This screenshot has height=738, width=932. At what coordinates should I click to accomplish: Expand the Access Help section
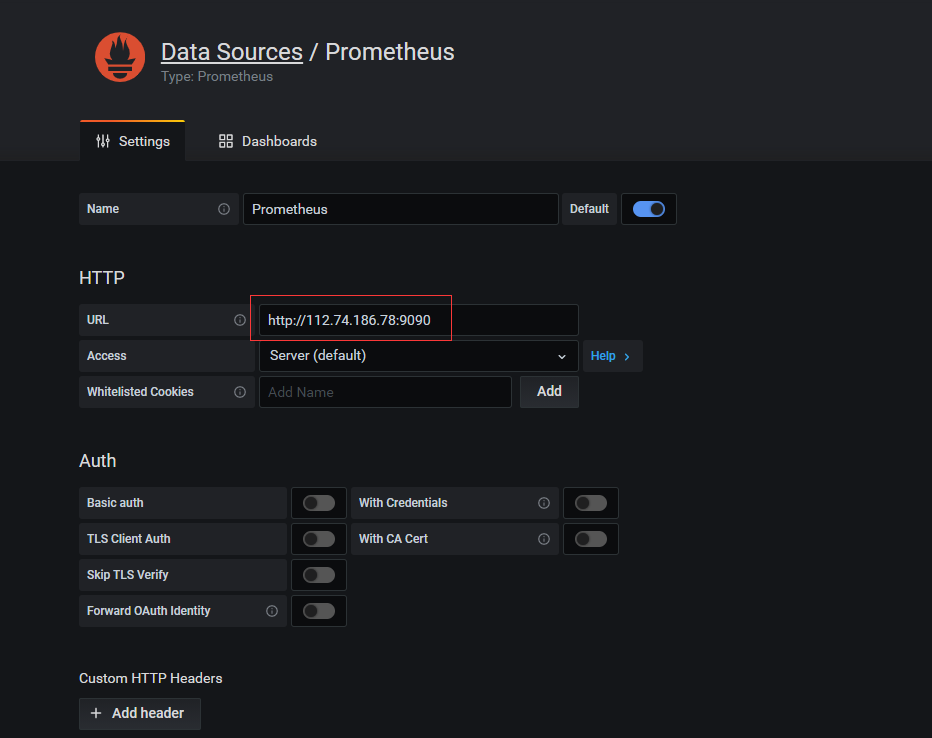pyautogui.click(x=611, y=356)
